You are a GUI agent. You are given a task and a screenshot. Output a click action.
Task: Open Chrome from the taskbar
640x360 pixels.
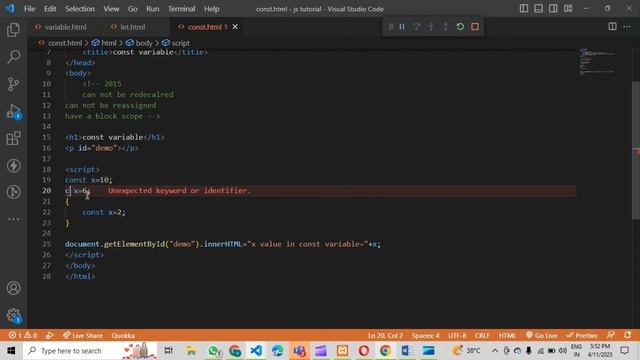[x=384, y=351]
